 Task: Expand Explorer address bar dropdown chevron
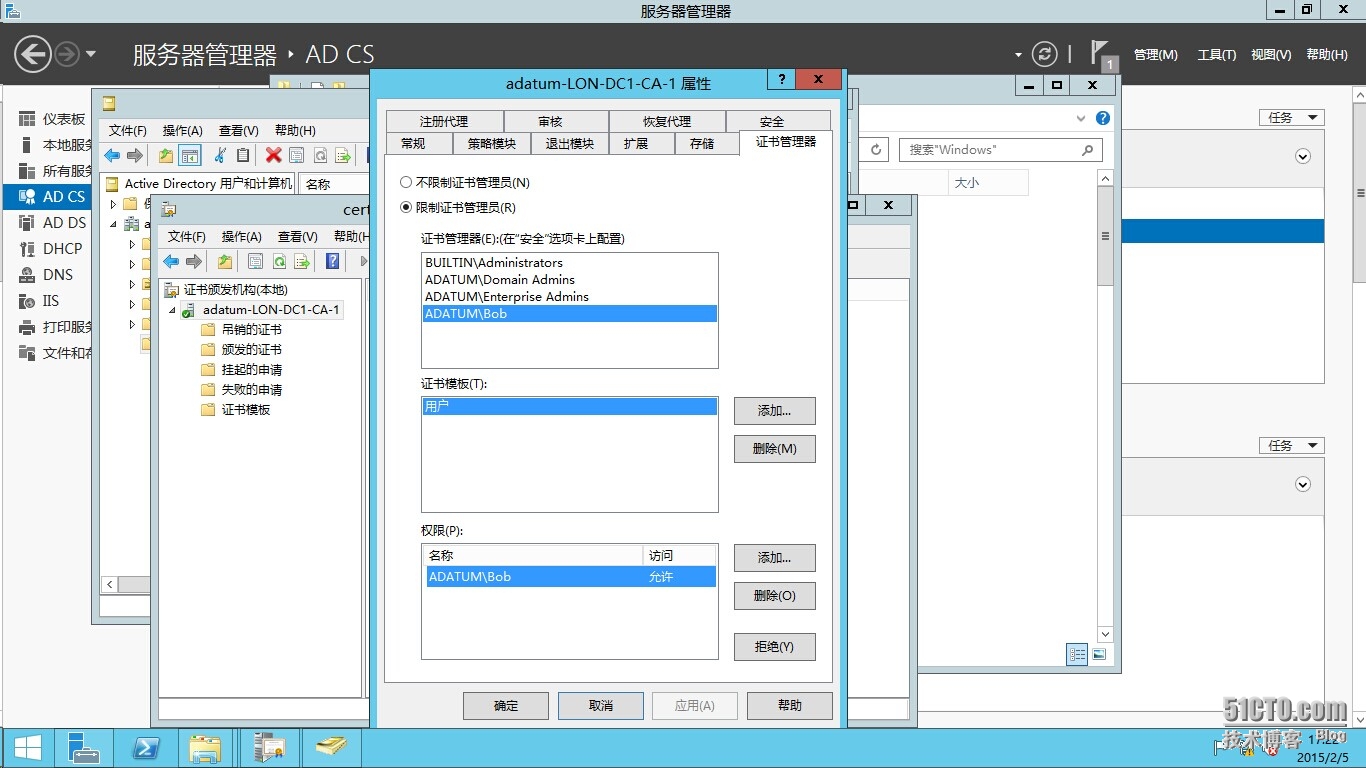[1081, 118]
